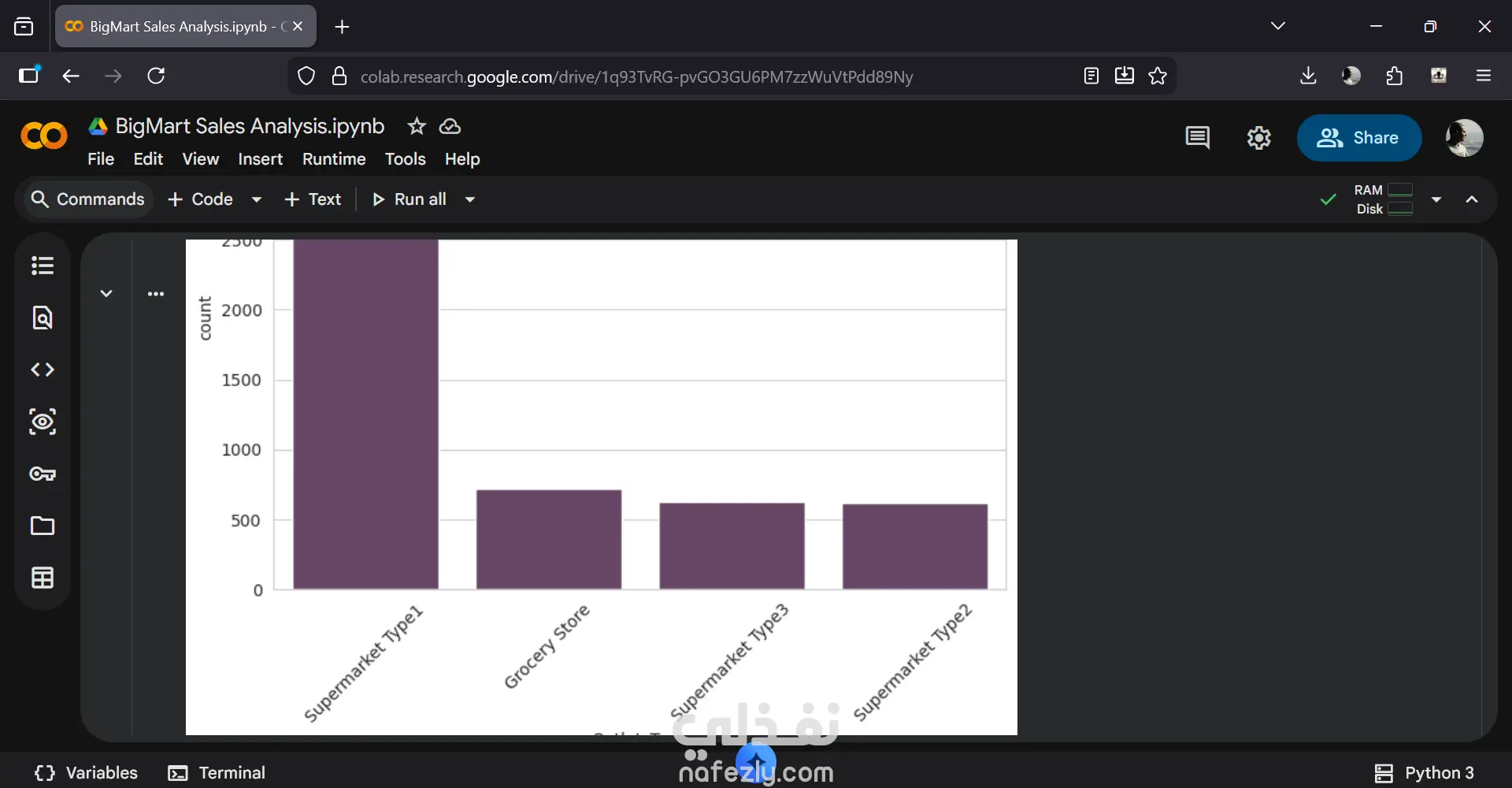Open the Google account avatar menu

1465,138
